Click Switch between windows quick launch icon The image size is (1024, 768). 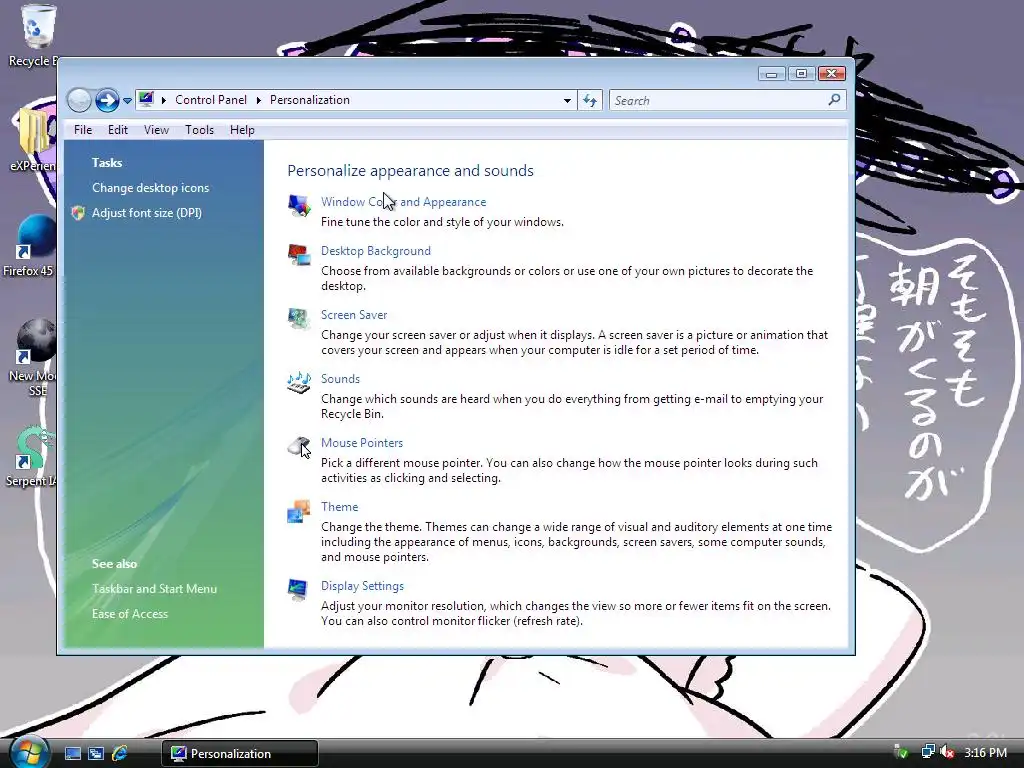(x=96, y=754)
